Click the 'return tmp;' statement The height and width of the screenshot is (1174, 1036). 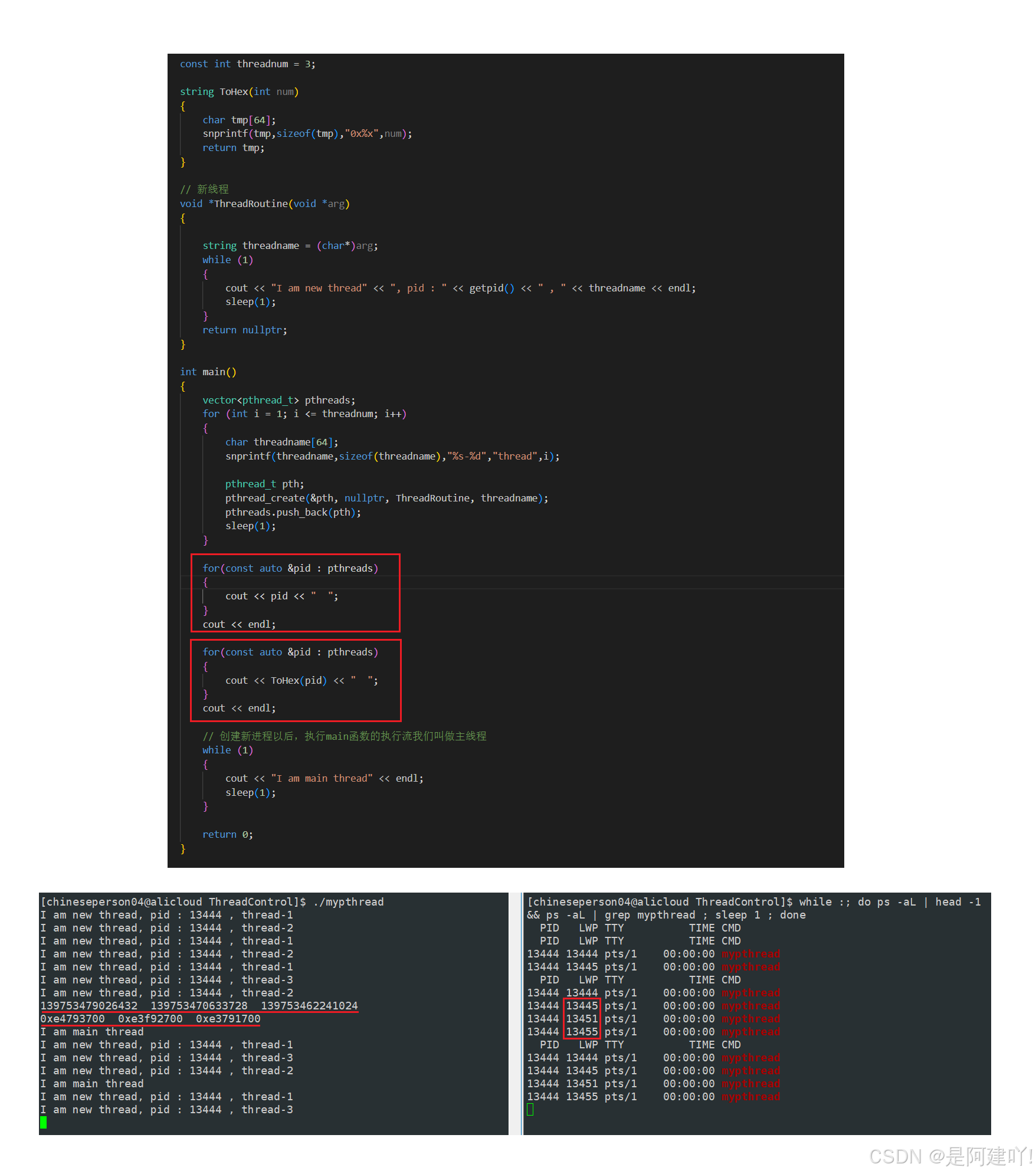234,147
